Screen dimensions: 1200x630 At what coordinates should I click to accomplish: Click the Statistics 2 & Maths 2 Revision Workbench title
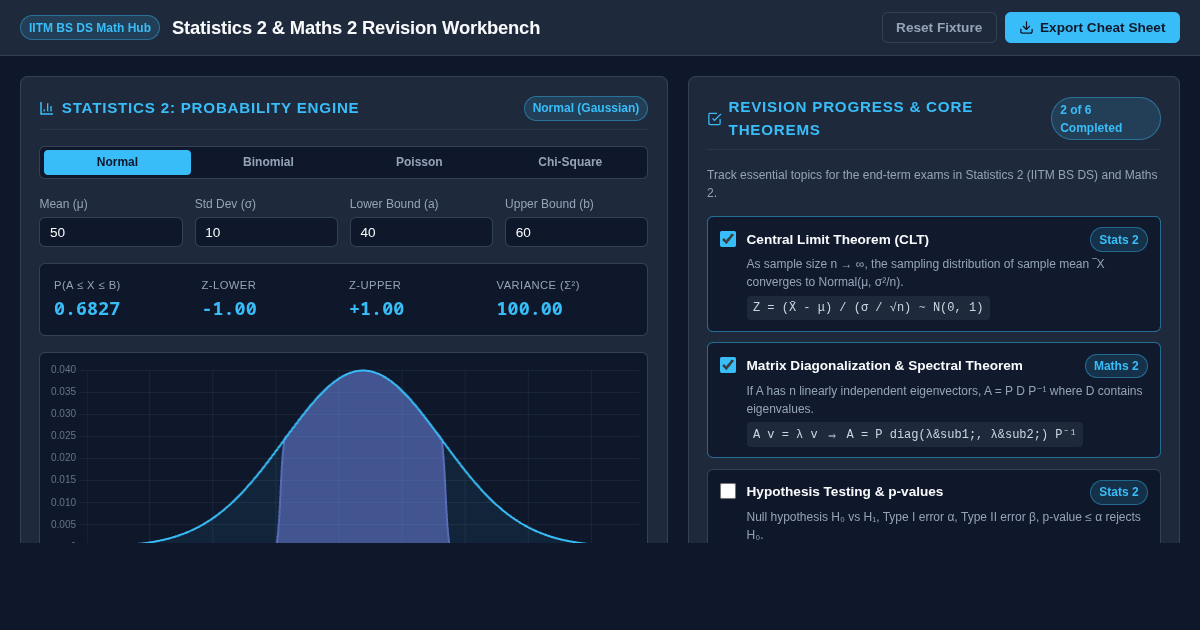click(356, 28)
